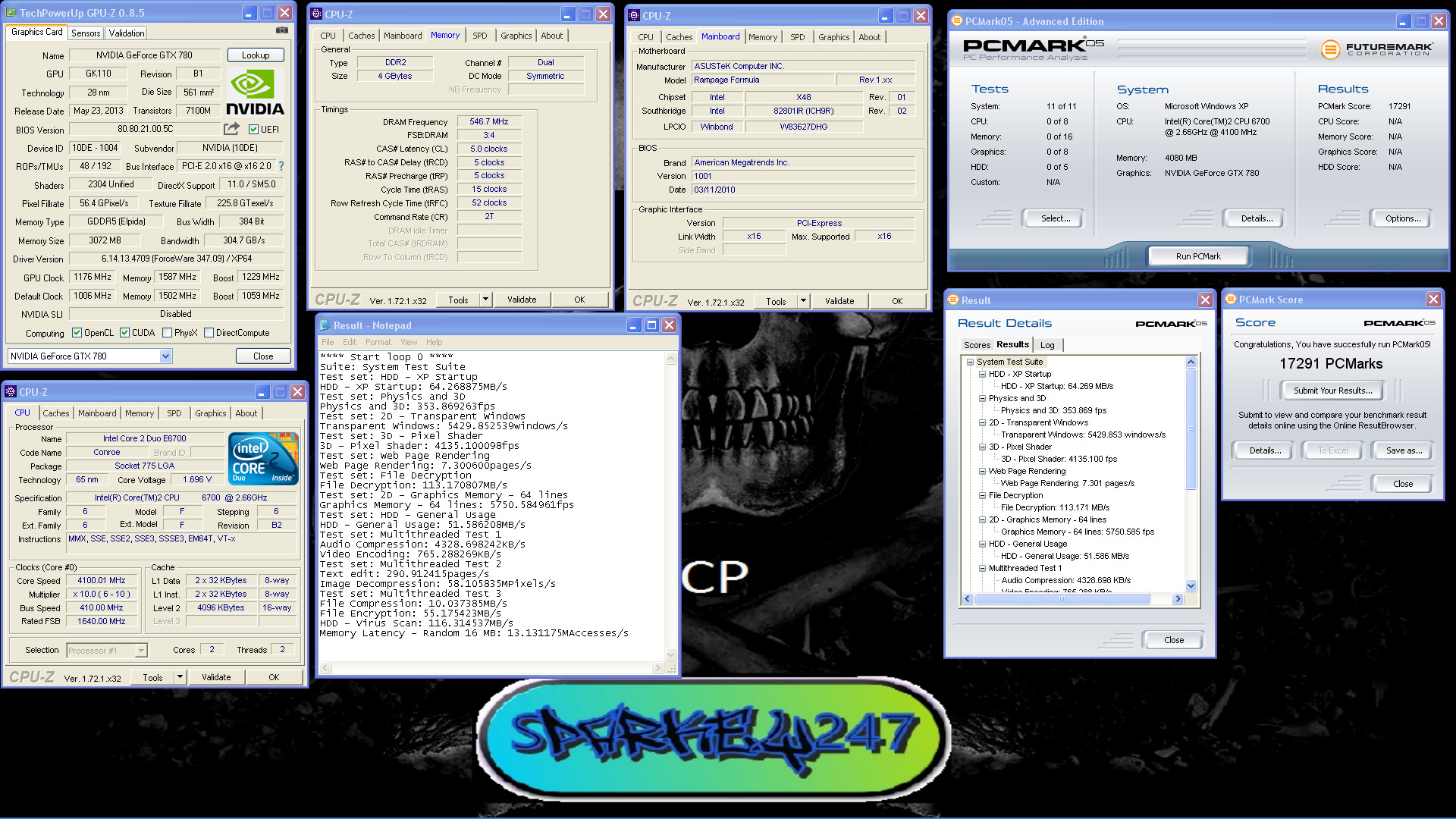Click the Result tree horizontal scrollbar thumb
Image resolution: width=1456 pixels, height=819 pixels.
click(x=1062, y=599)
